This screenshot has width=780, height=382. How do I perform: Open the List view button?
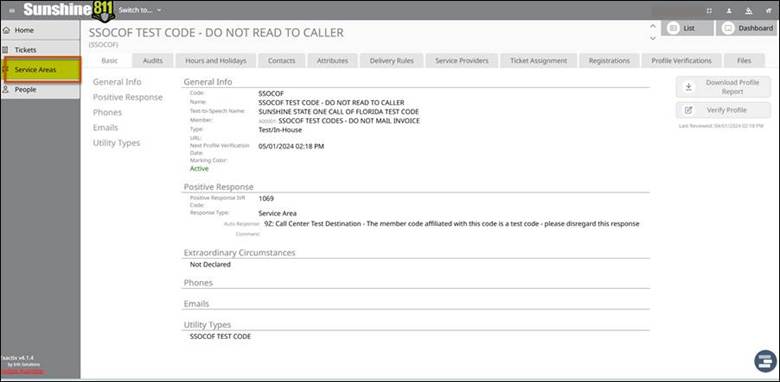point(687,28)
